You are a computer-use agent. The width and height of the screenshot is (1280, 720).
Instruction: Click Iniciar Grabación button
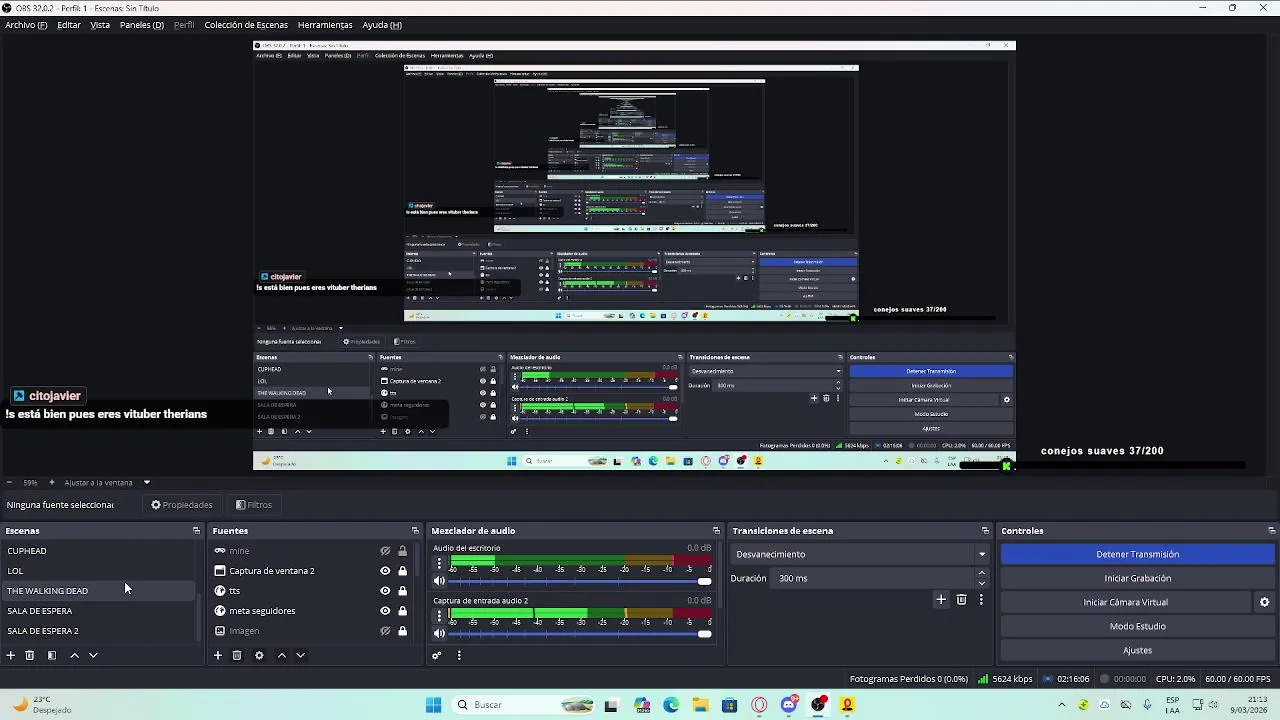(x=1138, y=578)
